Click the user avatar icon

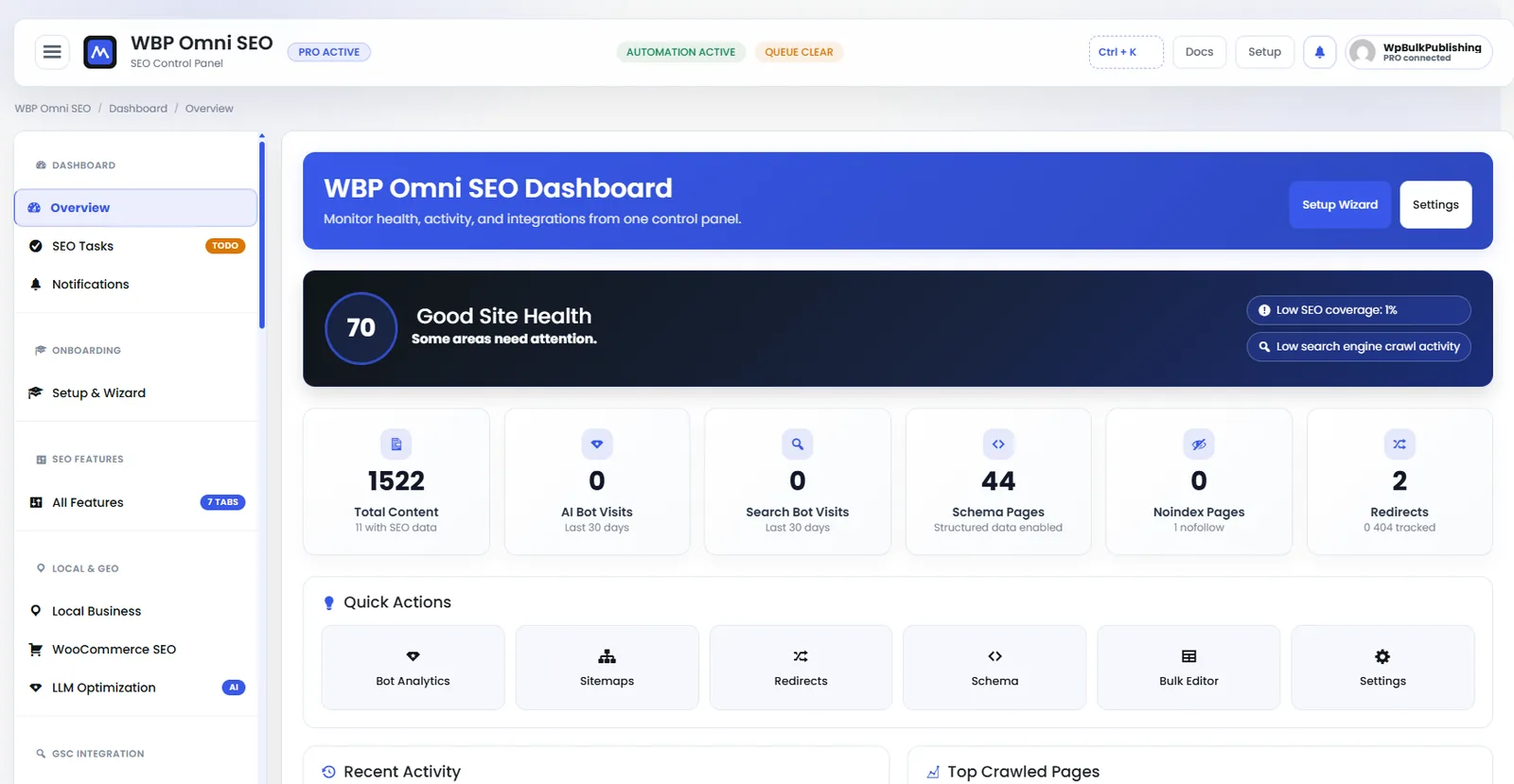coord(1363,52)
